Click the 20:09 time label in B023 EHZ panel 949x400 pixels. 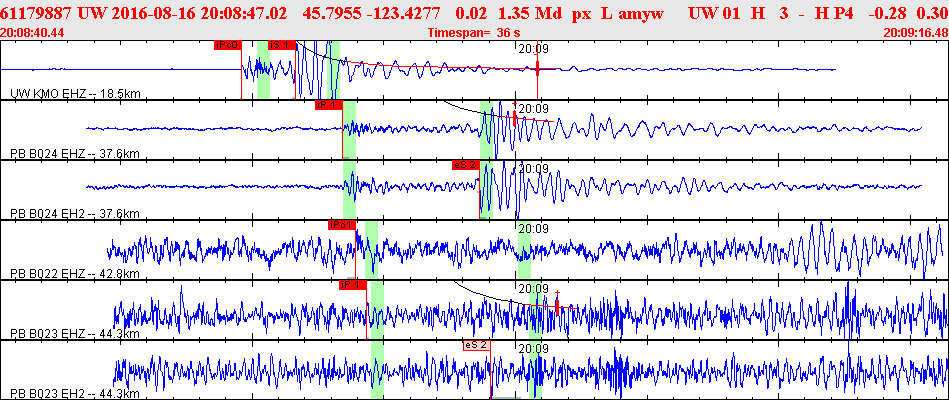click(533, 289)
